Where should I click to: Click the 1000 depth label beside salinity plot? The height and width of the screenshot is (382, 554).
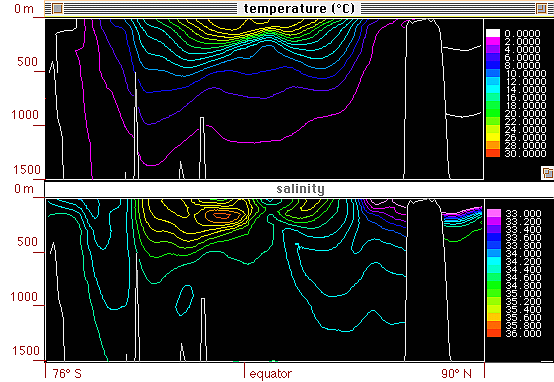point(24,297)
